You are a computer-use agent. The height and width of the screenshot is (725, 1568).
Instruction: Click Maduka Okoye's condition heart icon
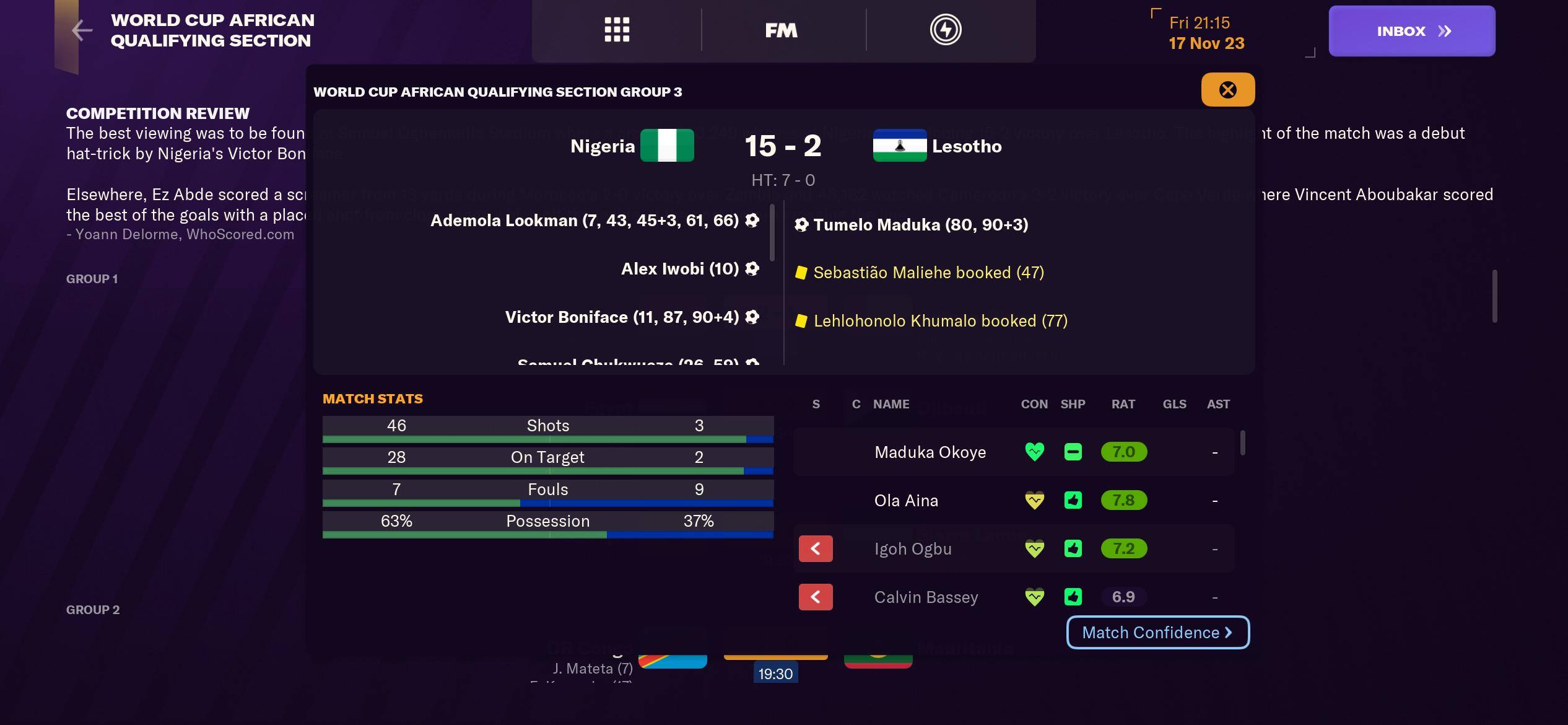coord(1034,452)
